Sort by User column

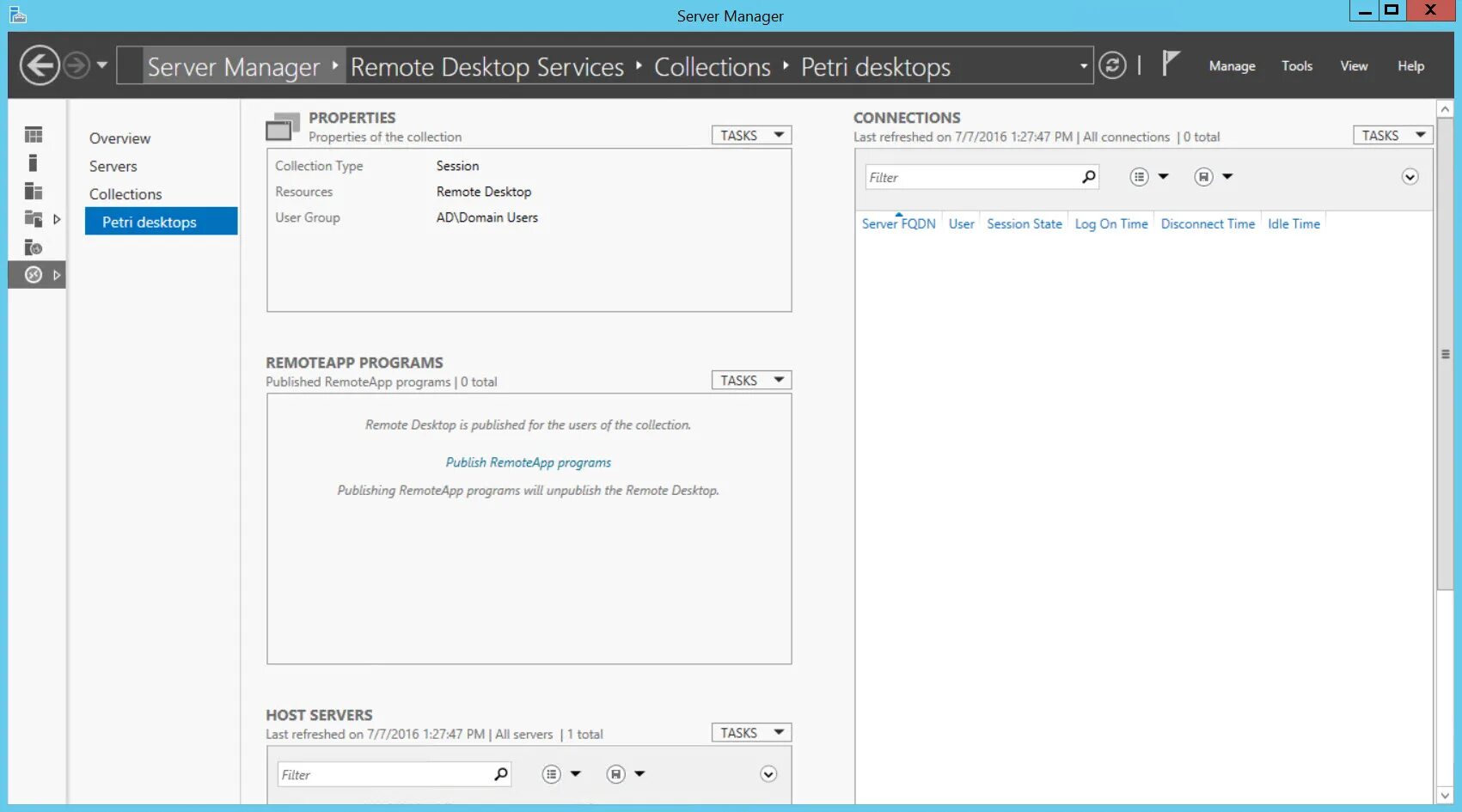961,223
